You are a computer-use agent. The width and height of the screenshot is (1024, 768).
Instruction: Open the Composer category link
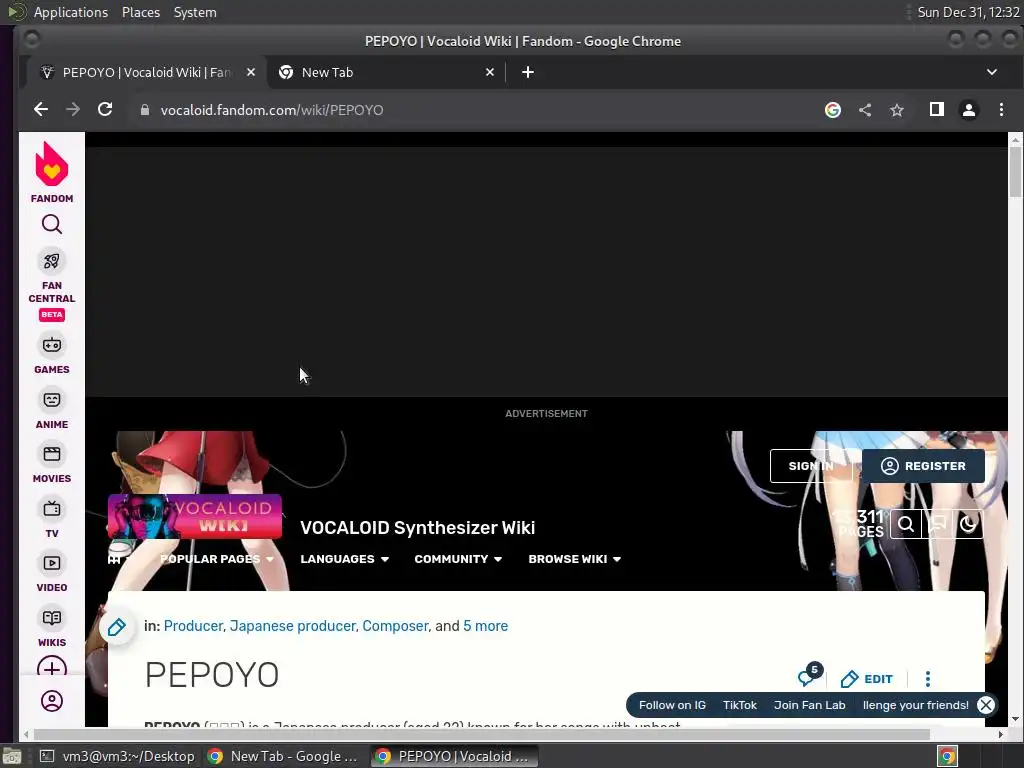396,626
